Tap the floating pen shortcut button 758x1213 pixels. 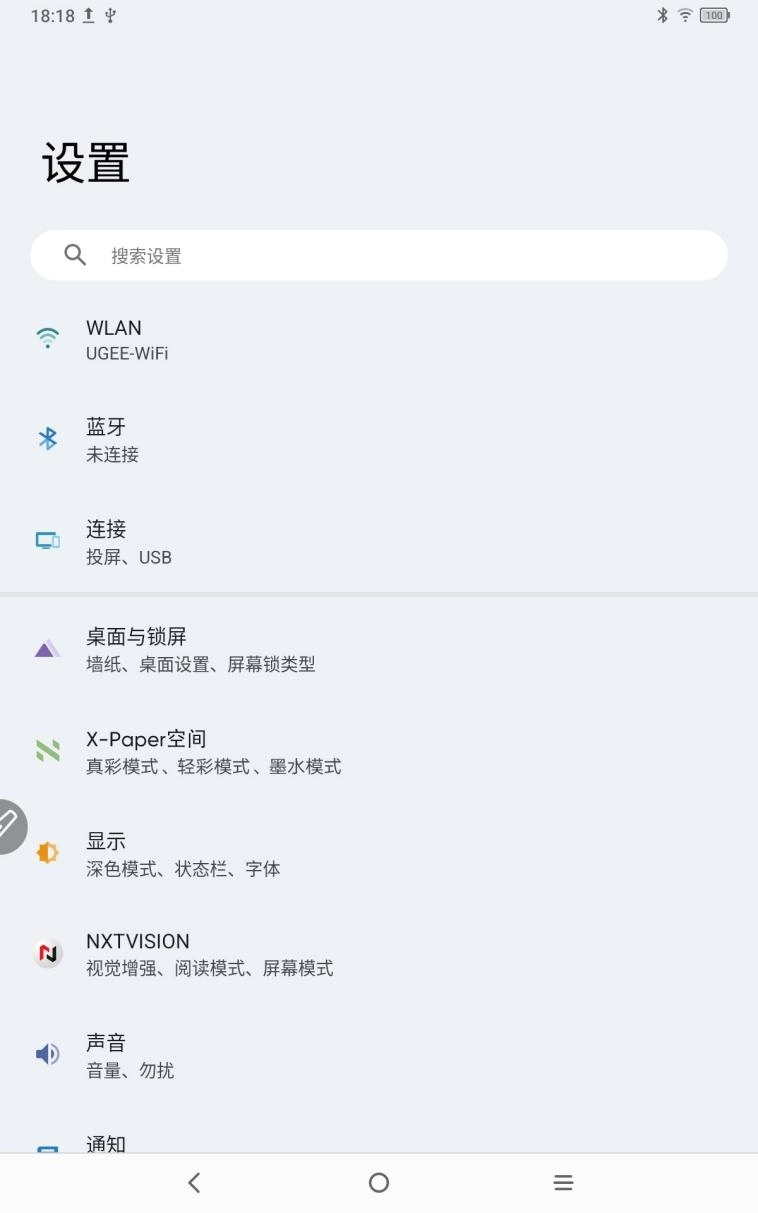[10, 826]
